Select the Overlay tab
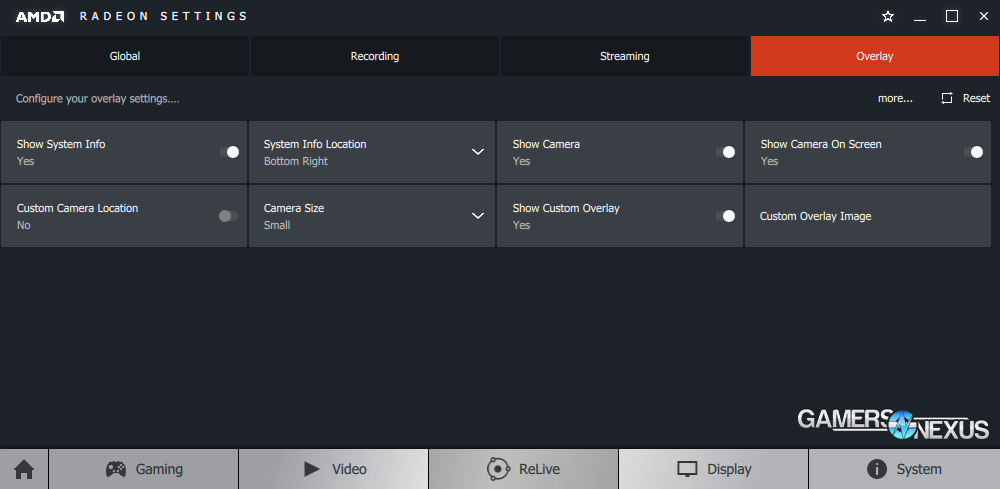The height and width of the screenshot is (489, 1000). coord(875,56)
